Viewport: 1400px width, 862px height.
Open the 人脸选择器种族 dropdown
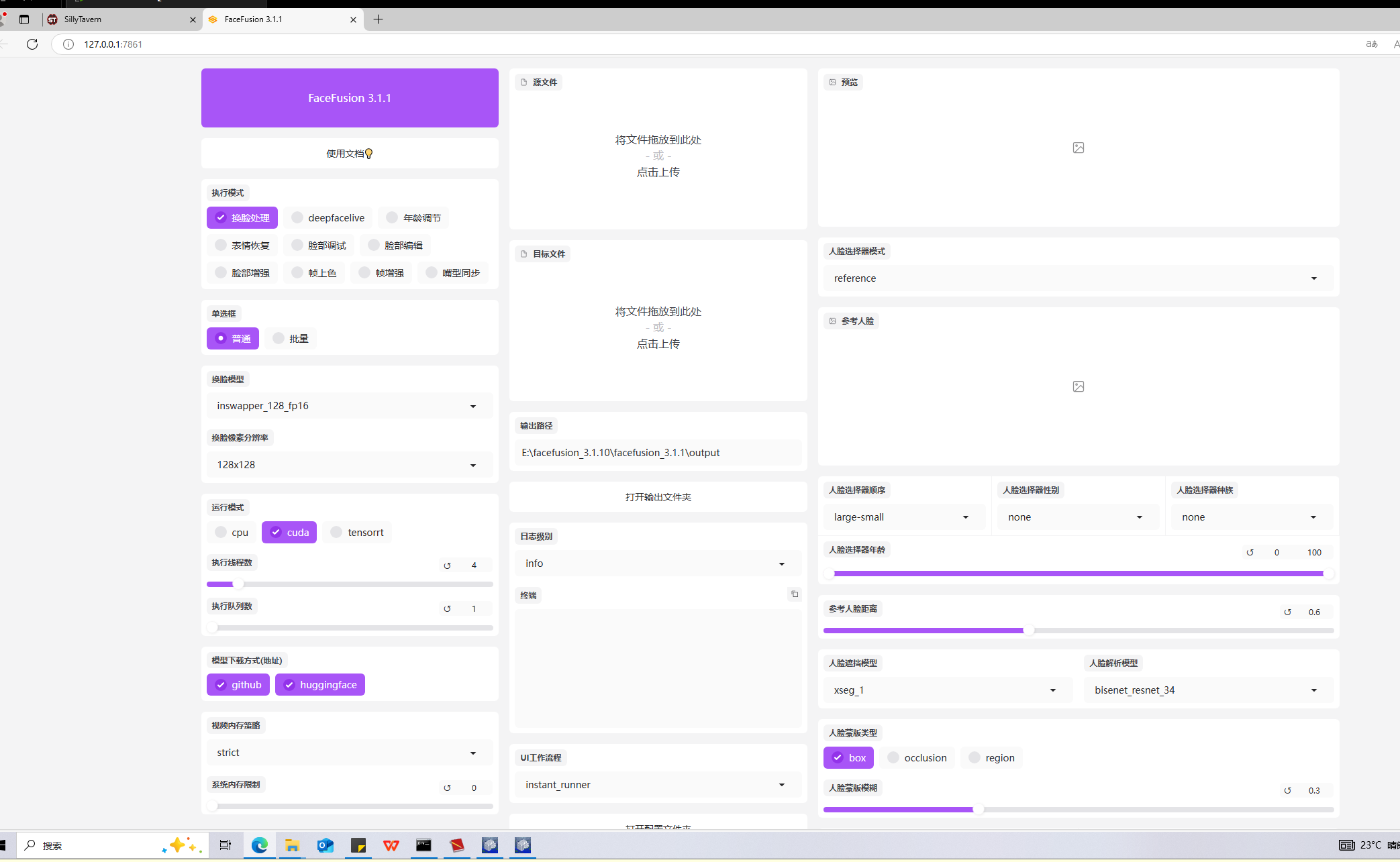[x=1252, y=517]
